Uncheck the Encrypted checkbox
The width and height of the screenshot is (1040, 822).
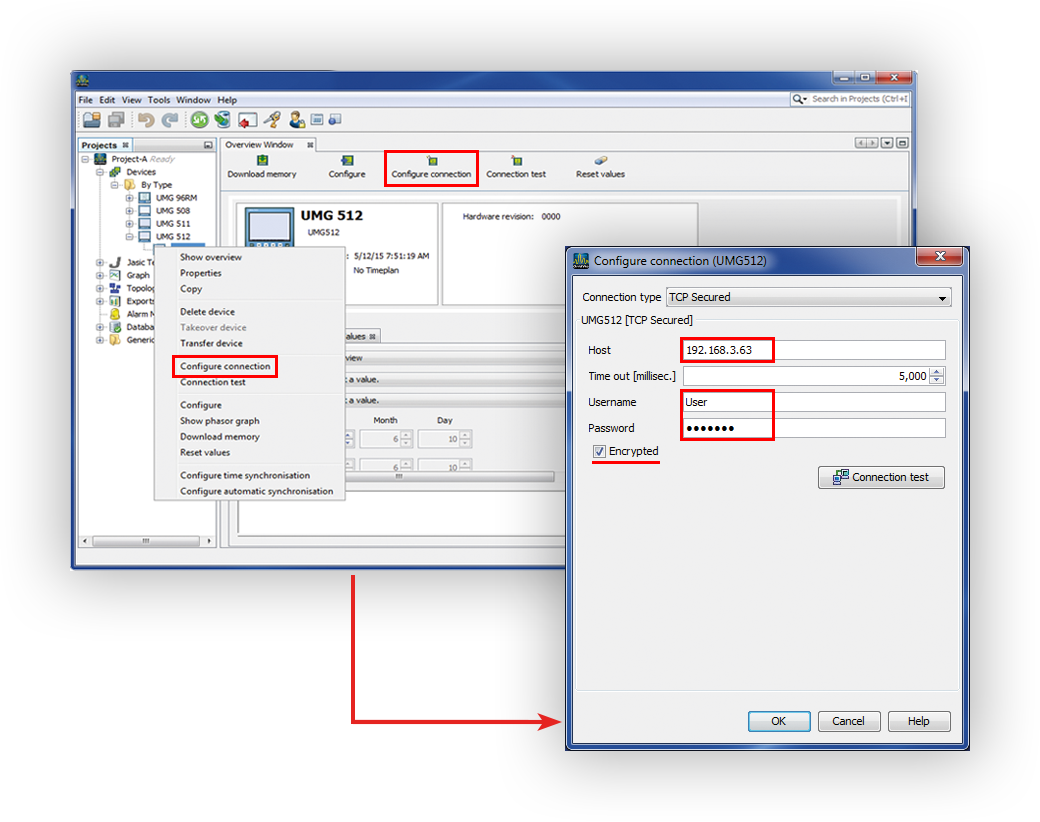point(599,451)
